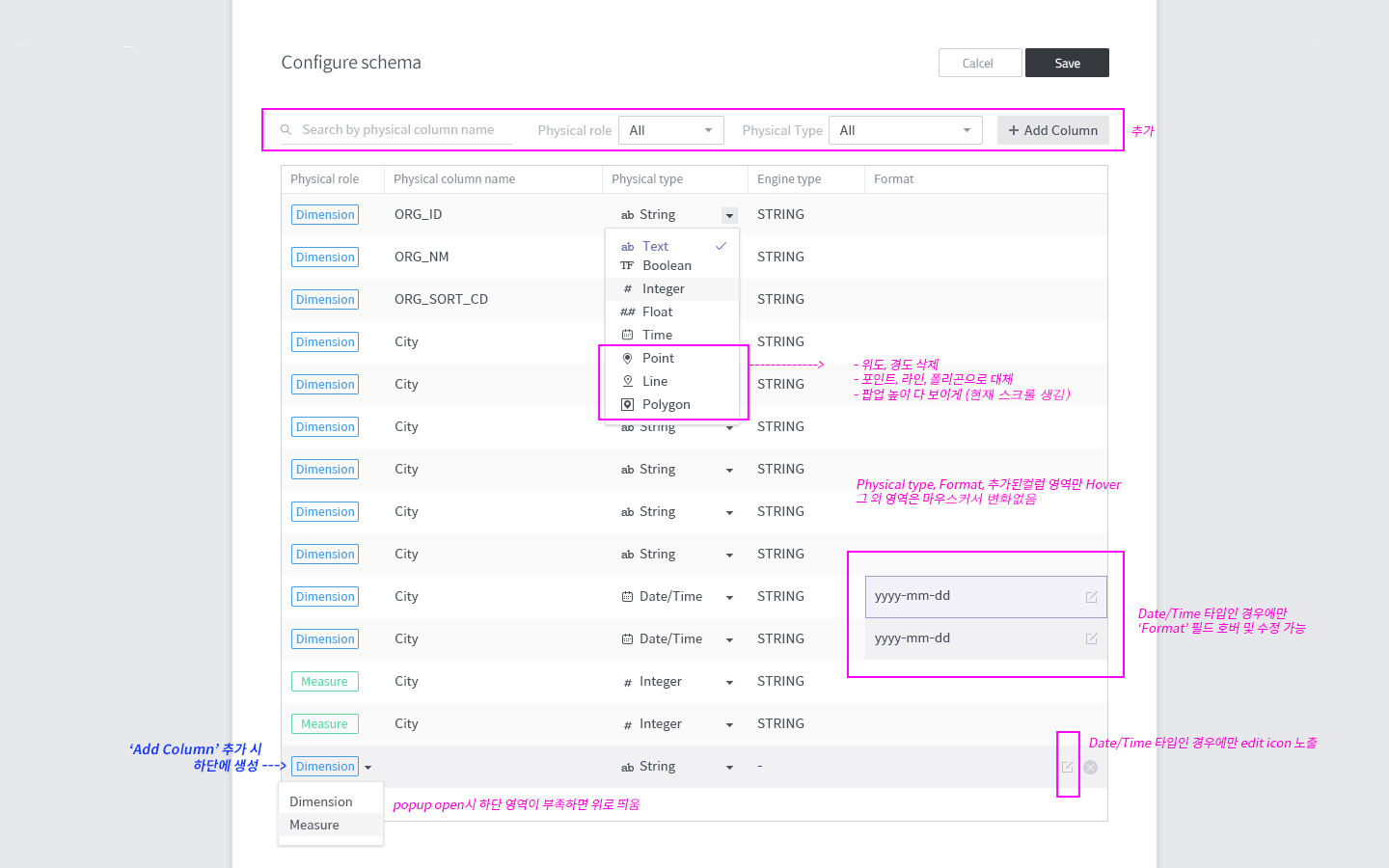The height and width of the screenshot is (868, 1389).
Task: Choose Text from the type popup
Action: coord(672,246)
